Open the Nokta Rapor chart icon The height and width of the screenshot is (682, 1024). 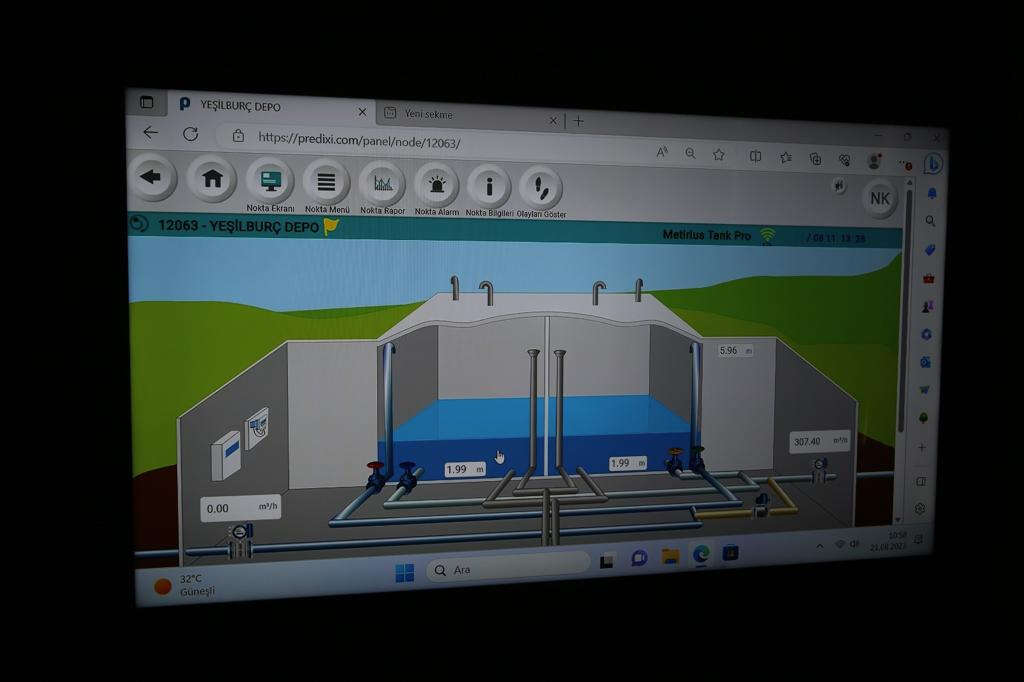click(382, 184)
